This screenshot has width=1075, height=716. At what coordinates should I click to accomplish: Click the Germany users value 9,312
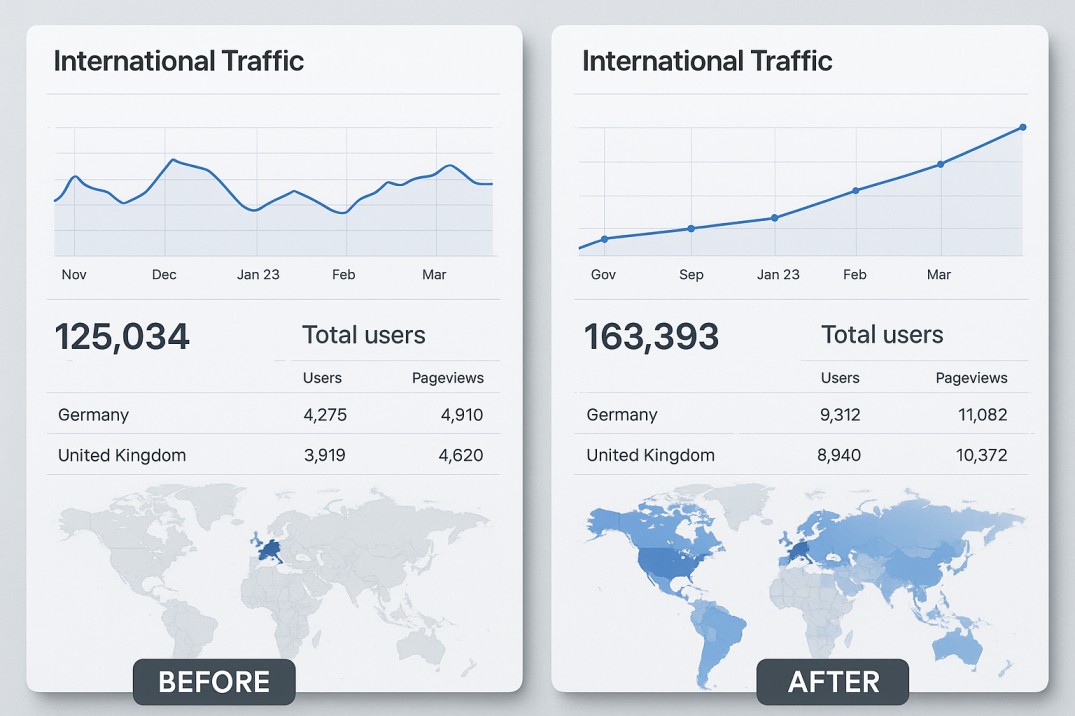click(841, 415)
